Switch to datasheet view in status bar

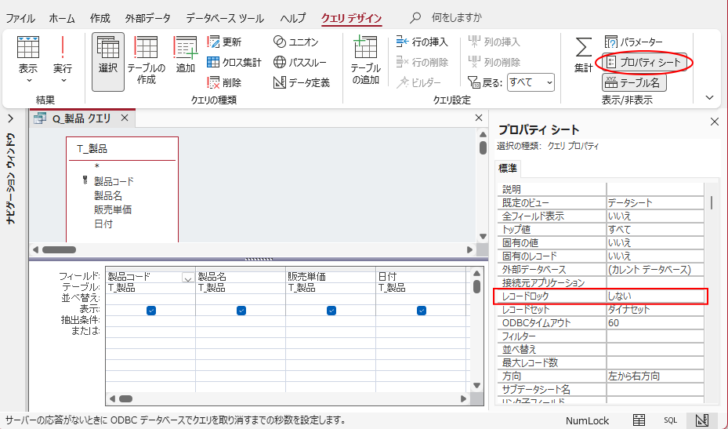(x=639, y=421)
